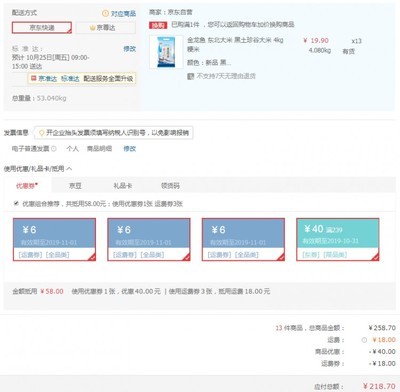
Task: Click the 商品明细 invoice content text
Action: click(99, 149)
